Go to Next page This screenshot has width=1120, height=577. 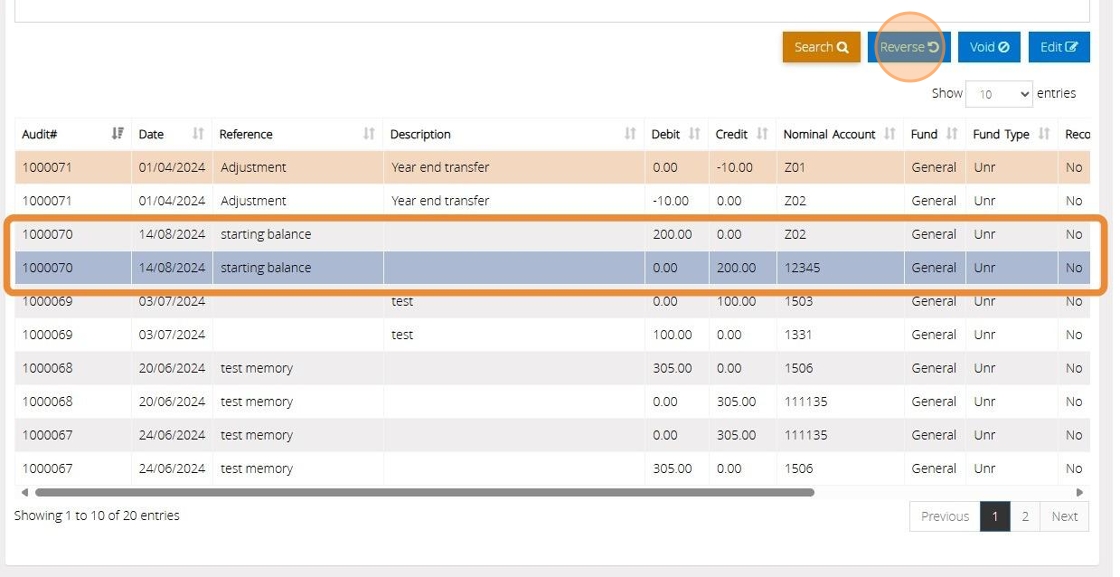1064,516
